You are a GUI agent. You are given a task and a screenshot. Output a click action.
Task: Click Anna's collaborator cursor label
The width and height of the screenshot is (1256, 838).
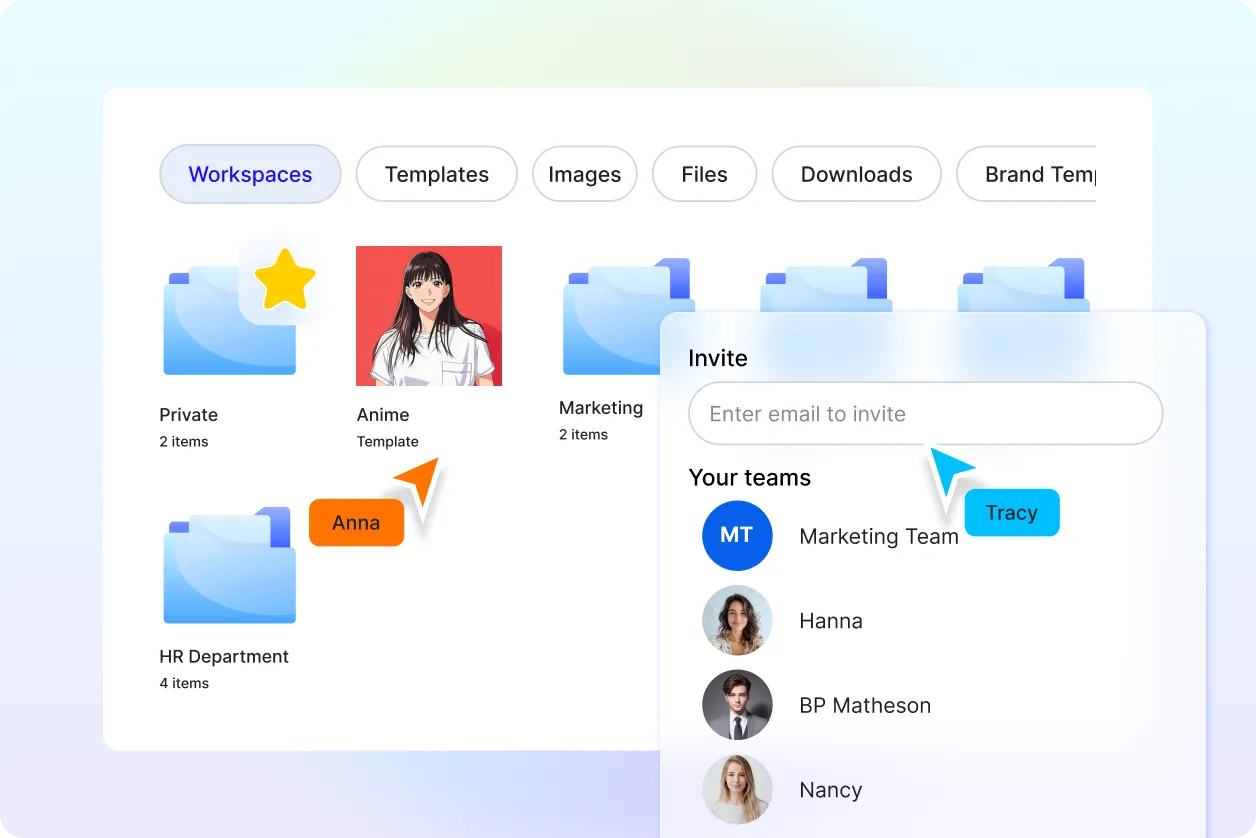pos(356,522)
